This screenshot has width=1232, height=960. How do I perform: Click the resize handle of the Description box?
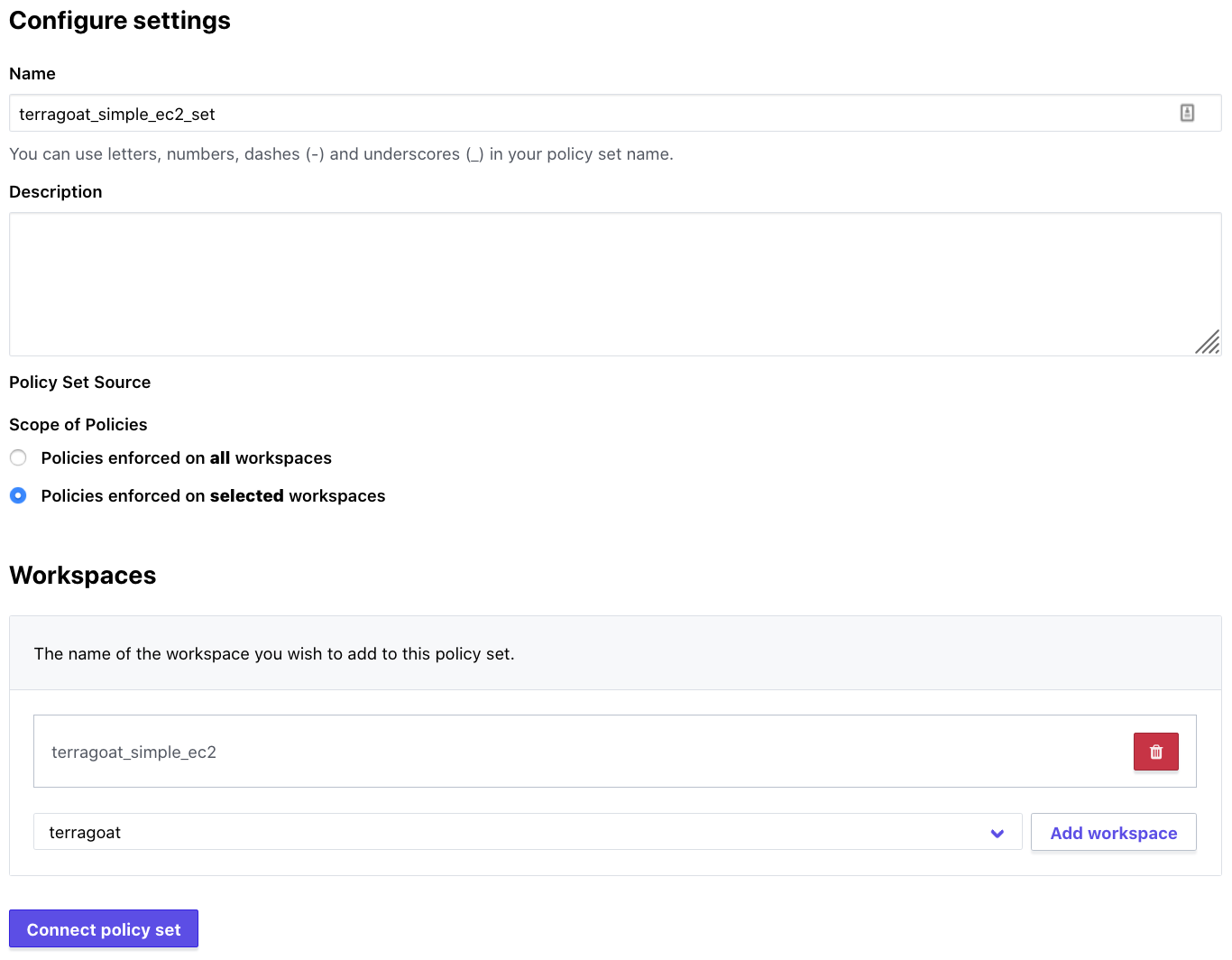(x=1208, y=342)
